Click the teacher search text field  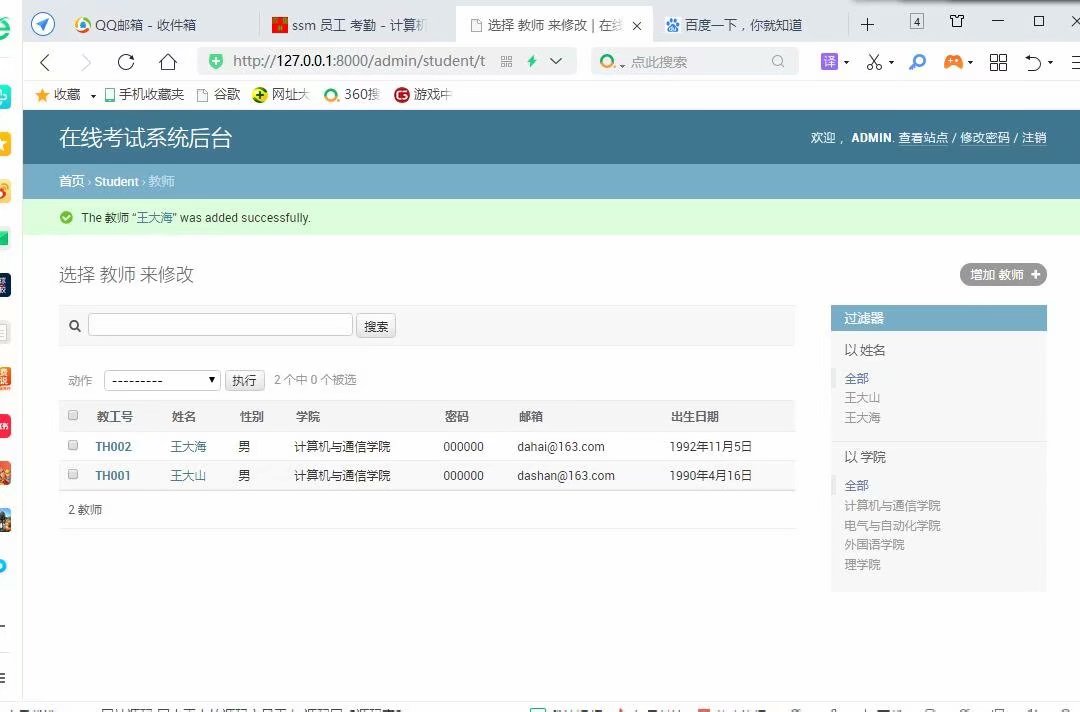pos(220,325)
